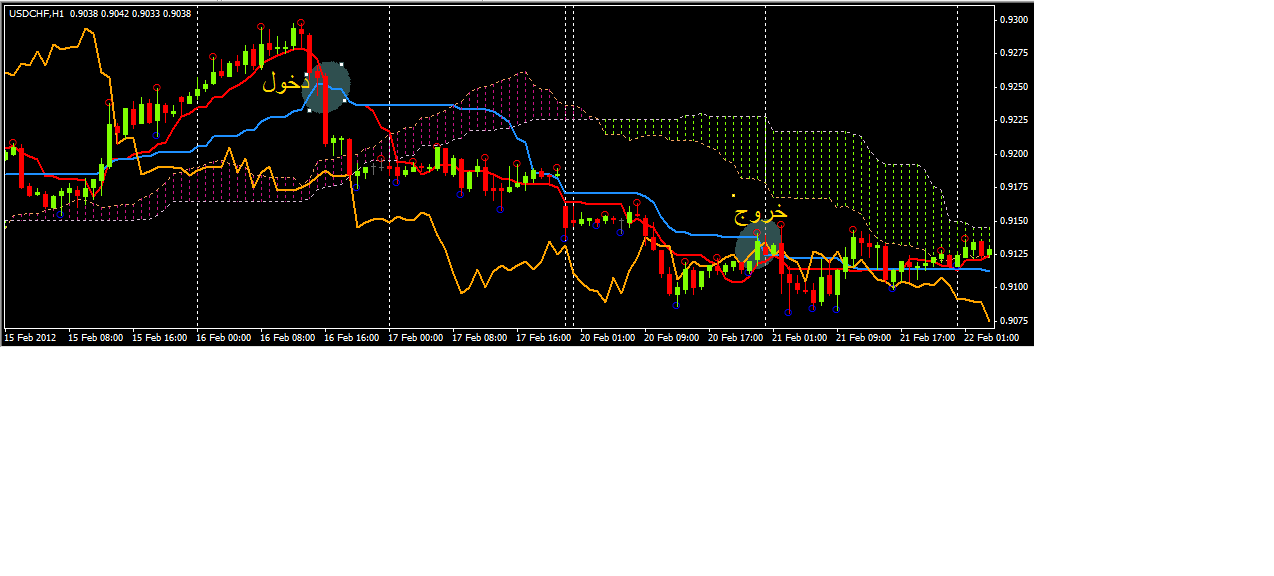Click the 20 Feb 01:00 time label
The height and width of the screenshot is (576, 1274).
(608, 338)
